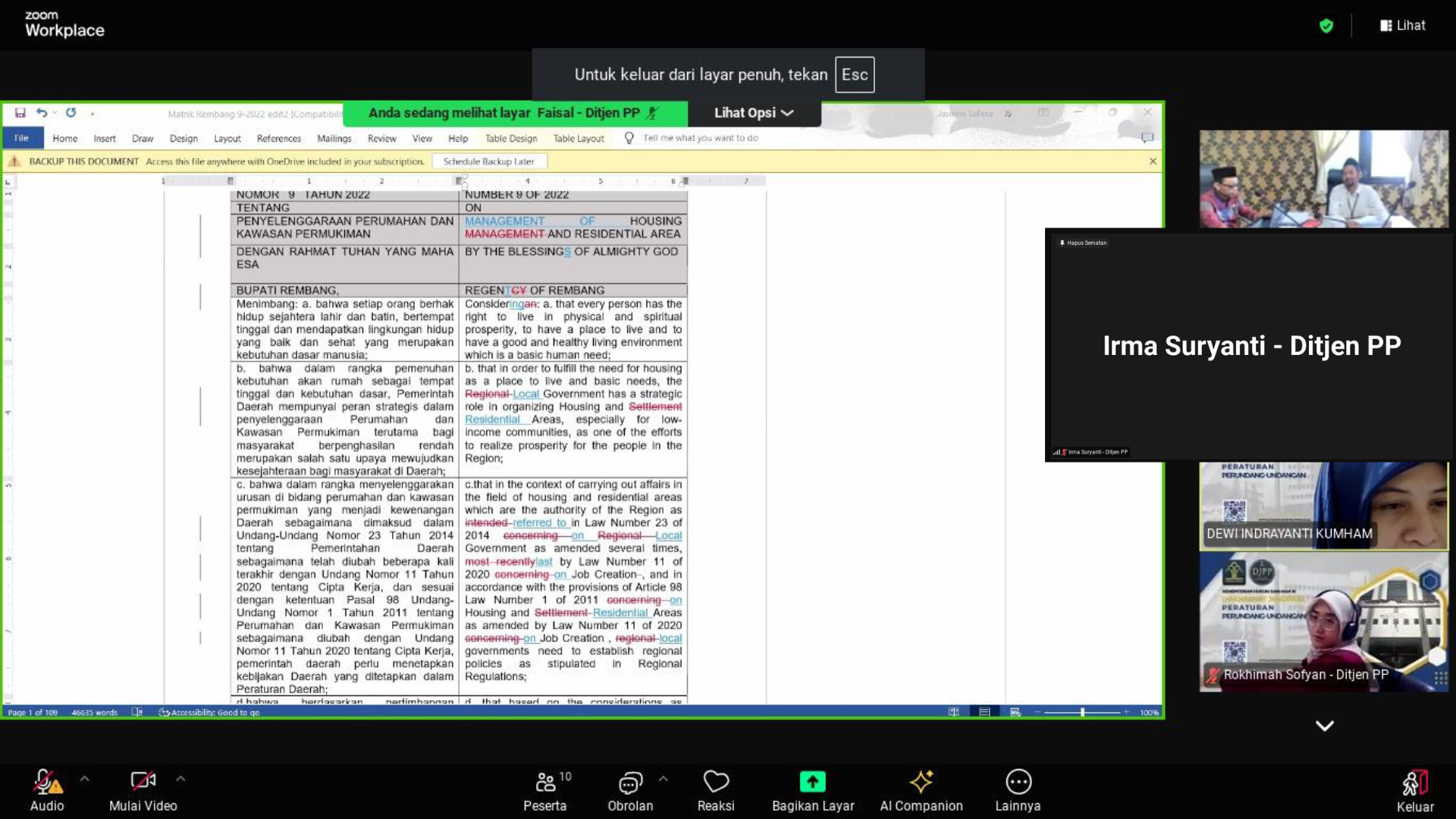Switch to the Table Design tab

(x=511, y=139)
